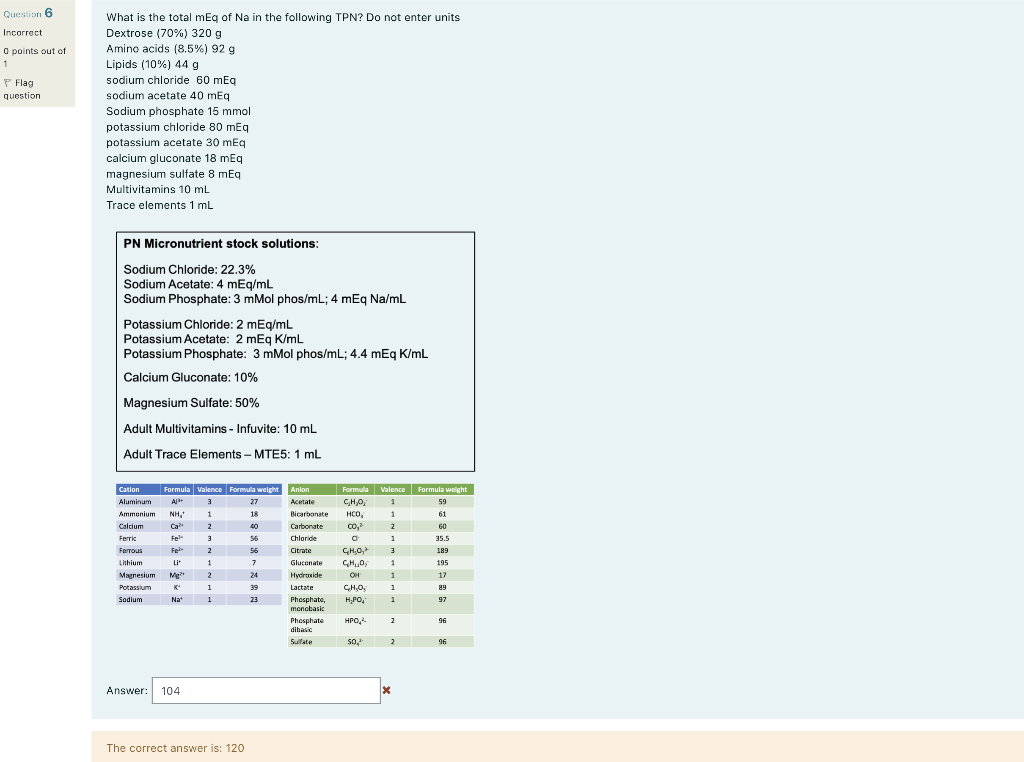Screen dimensions: 1024x762
Task: Click the line "Multivitamins 10 mL"
Action: click(x=158, y=189)
